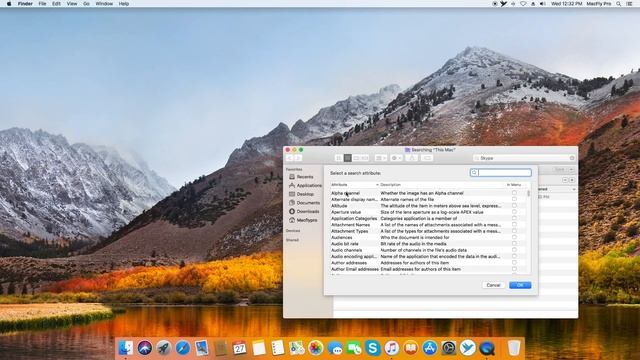Click the search rule minus button

pos(565,180)
